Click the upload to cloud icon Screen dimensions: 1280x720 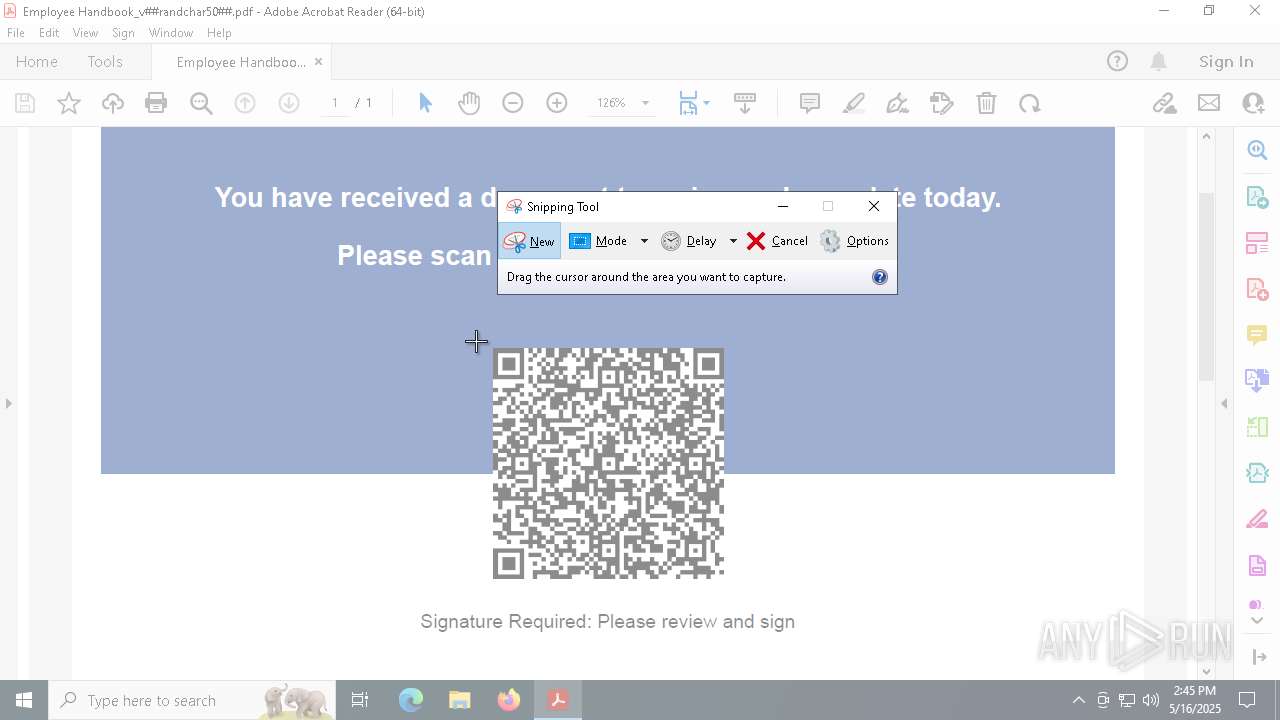tap(113, 103)
